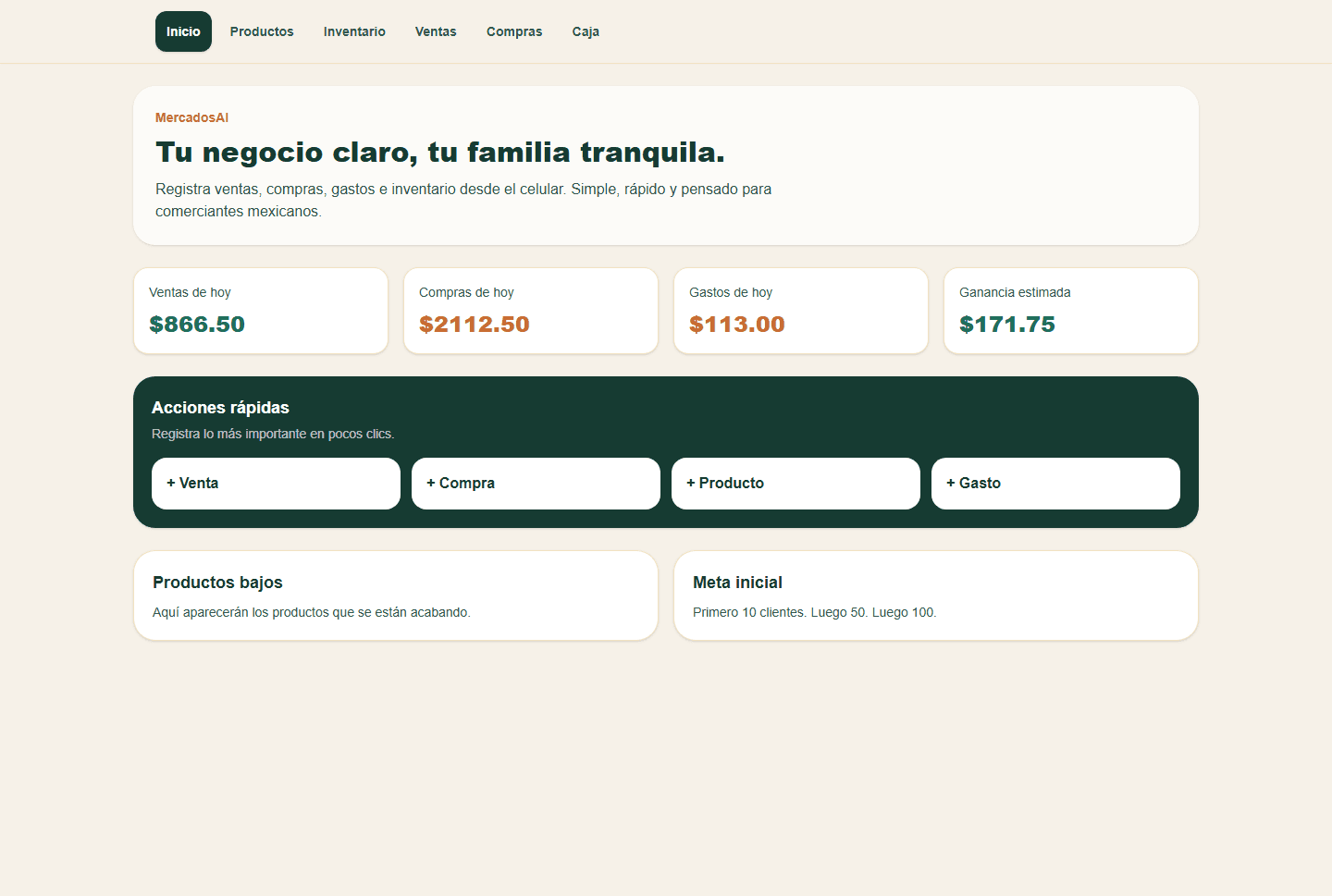Viewport: 1332px width, 896px height.
Task: Open the Ventas navigation tab
Action: (436, 31)
